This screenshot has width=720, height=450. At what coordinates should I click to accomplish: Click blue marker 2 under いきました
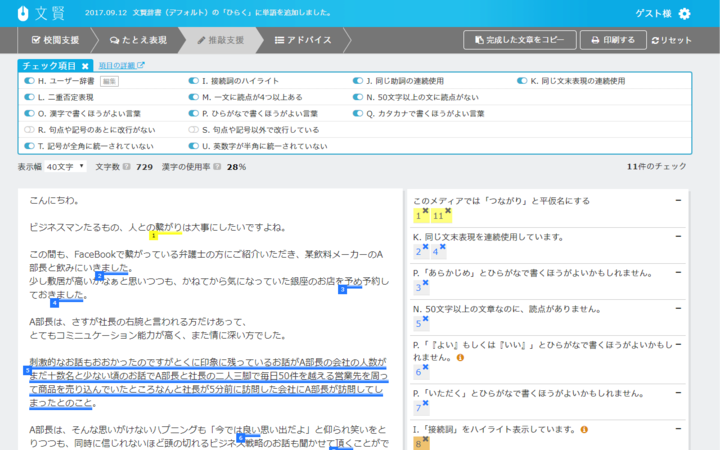point(100,276)
